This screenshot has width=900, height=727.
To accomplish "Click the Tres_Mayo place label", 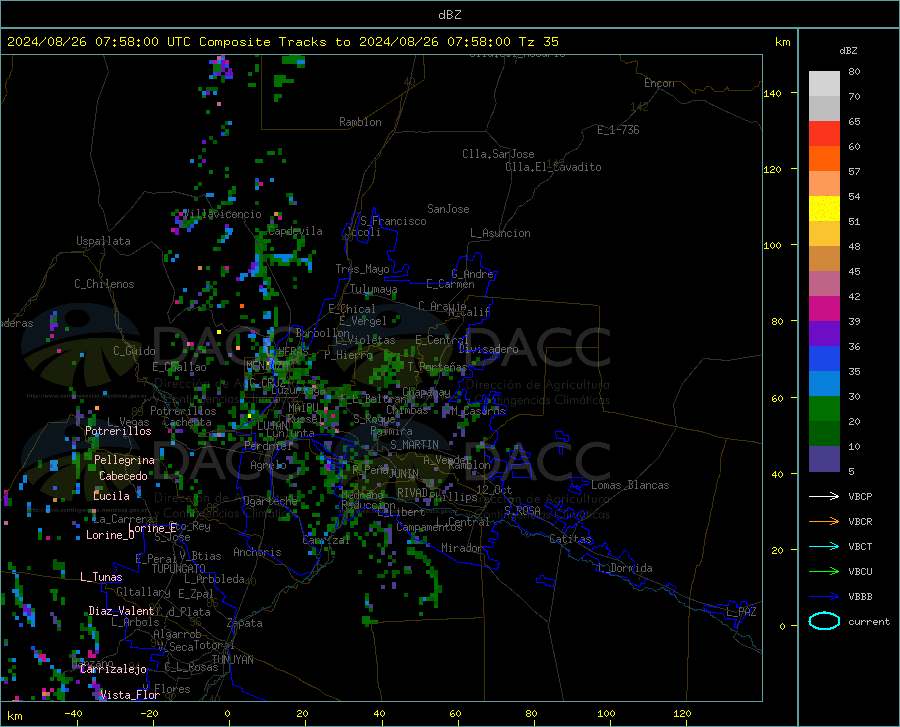I will [362, 269].
